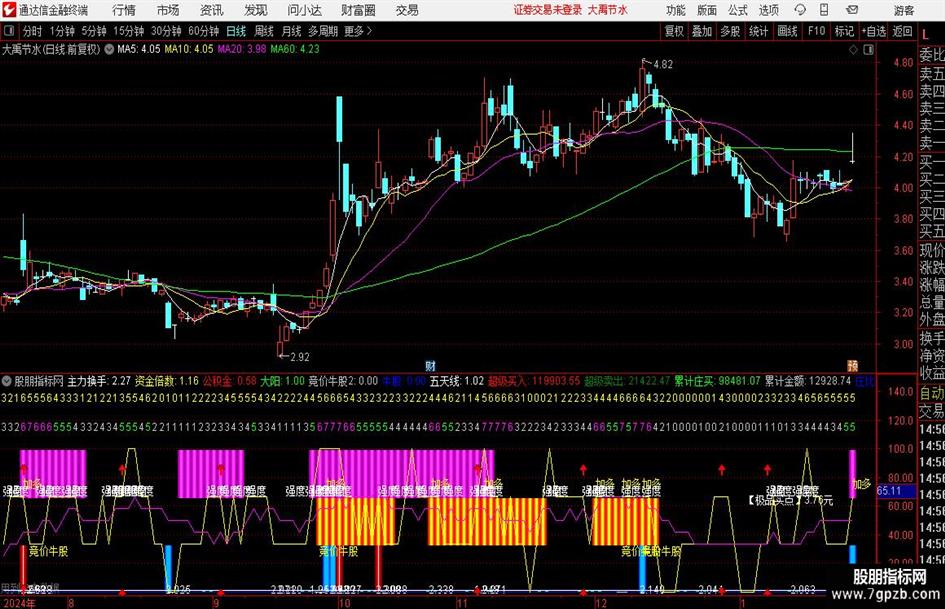Click the diamond icon above chart
The height and width of the screenshot is (609, 945).
point(853,50)
